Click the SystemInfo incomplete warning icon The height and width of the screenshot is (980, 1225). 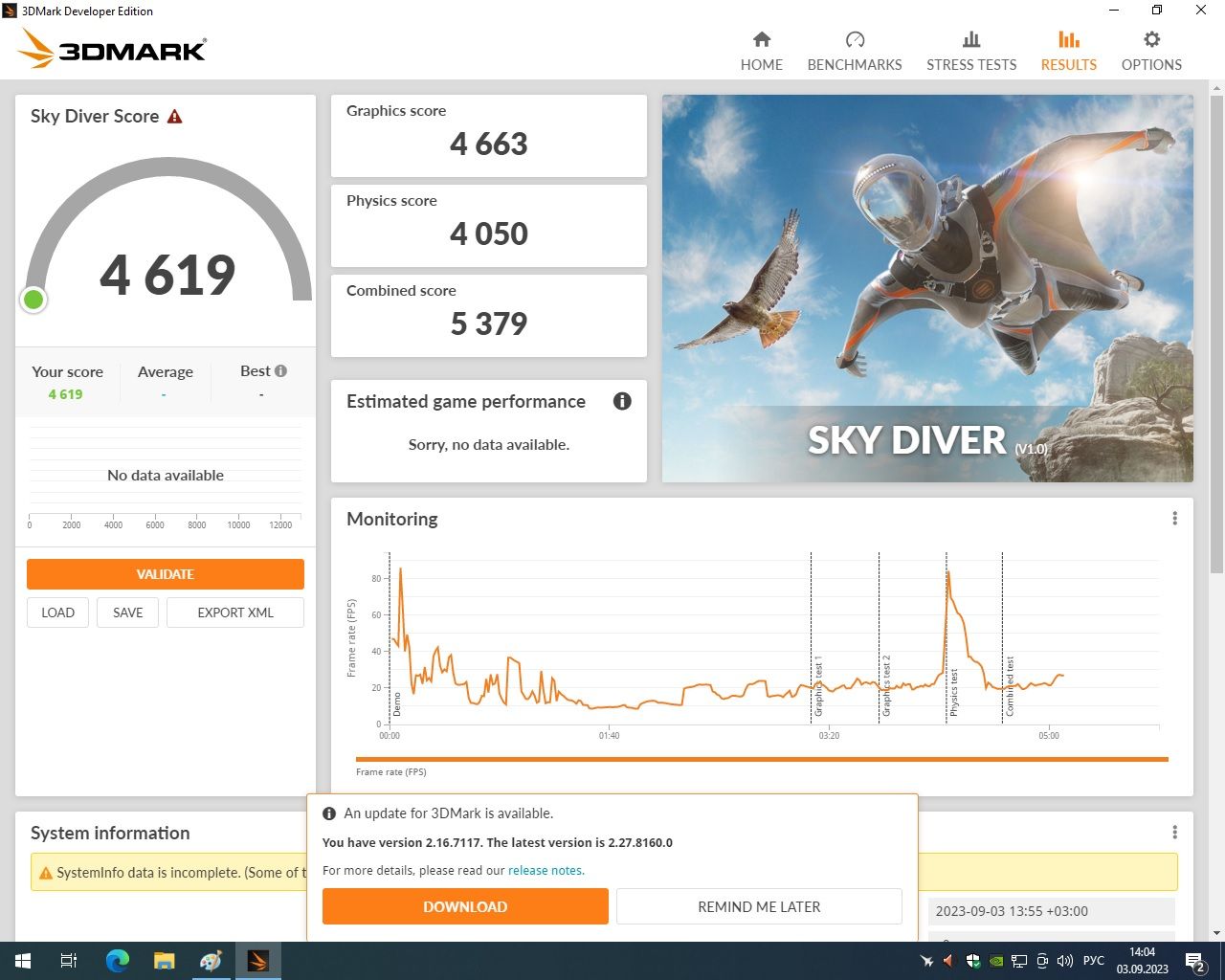pyautogui.click(x=45, y=873)
